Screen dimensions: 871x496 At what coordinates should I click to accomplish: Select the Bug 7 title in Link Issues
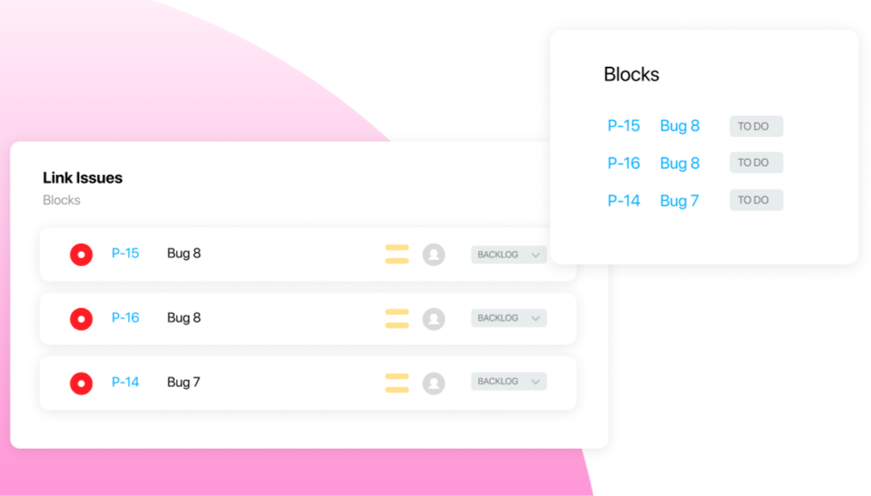[x=184, y=382]
